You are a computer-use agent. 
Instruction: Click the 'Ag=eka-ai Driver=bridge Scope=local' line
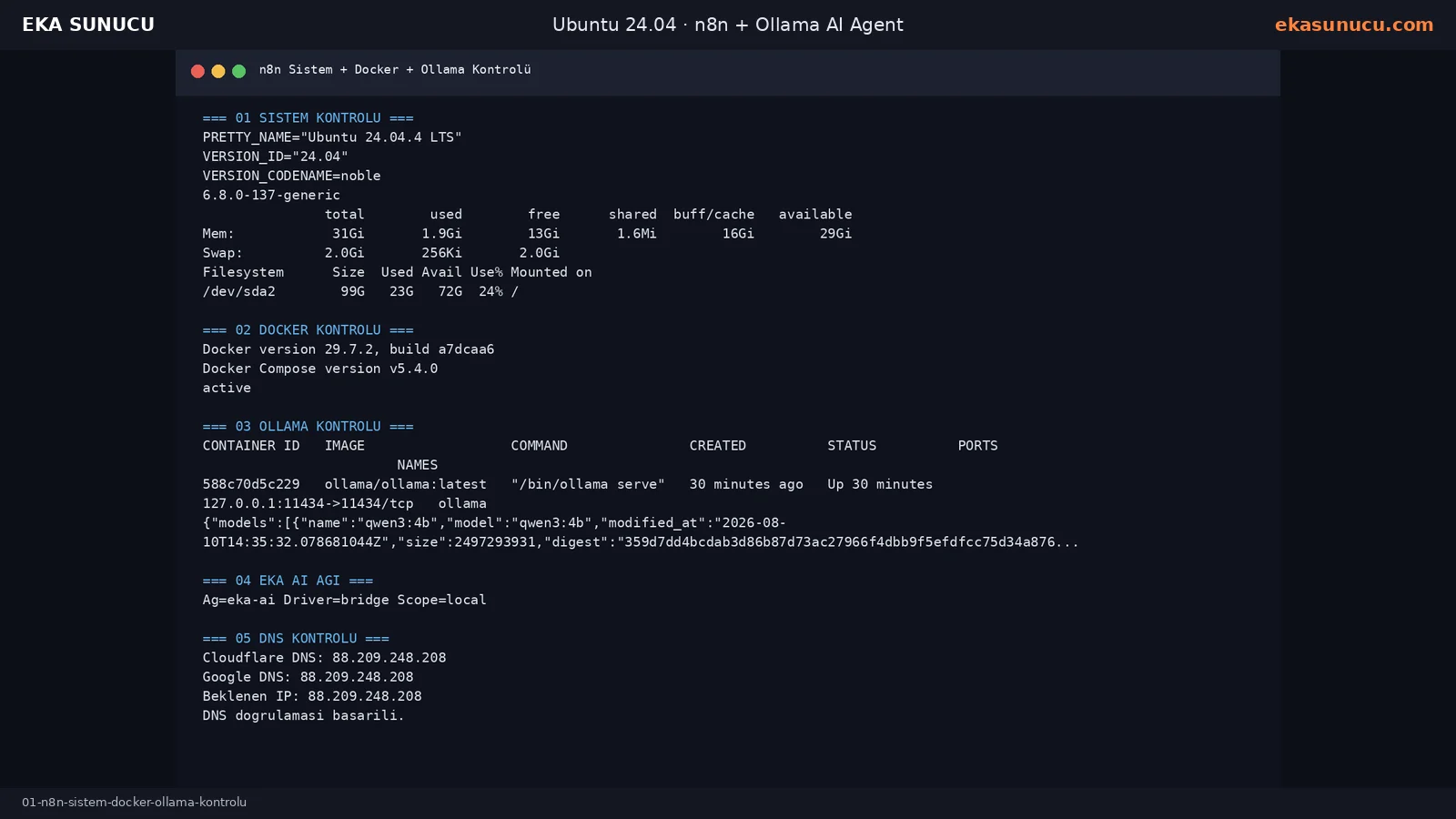click(x=344, y=600)
